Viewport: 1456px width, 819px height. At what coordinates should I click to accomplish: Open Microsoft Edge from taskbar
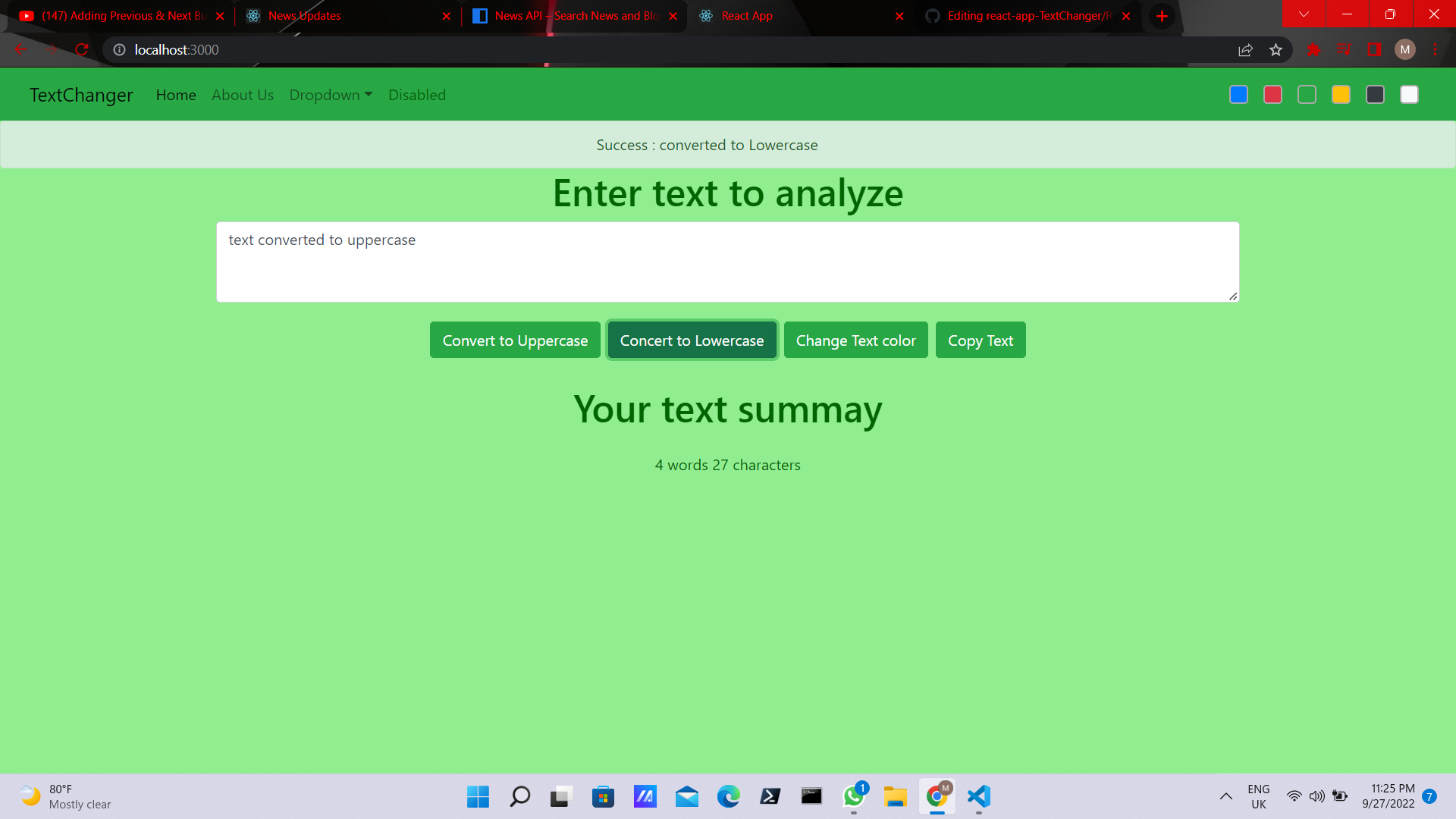click(x=729, y=796)
